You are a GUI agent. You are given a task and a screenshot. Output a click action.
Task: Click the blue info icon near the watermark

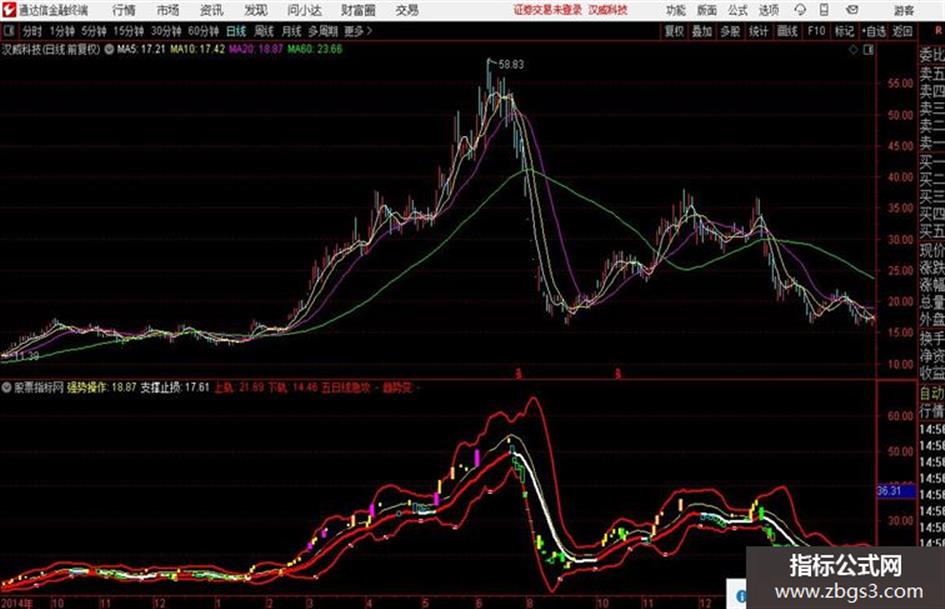click(741, 596)
